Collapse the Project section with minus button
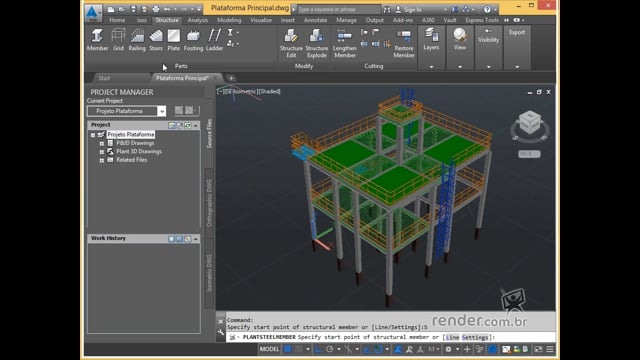The image size is (640, 360). coord(196,125)
